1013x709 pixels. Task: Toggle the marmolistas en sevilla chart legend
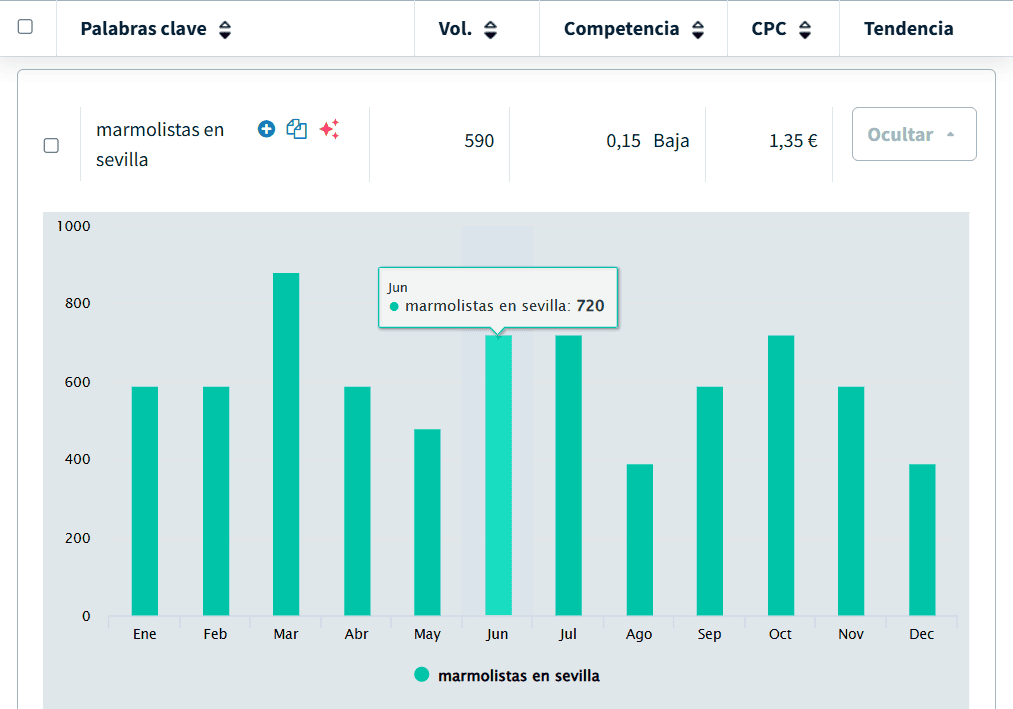tap(518, 676)
